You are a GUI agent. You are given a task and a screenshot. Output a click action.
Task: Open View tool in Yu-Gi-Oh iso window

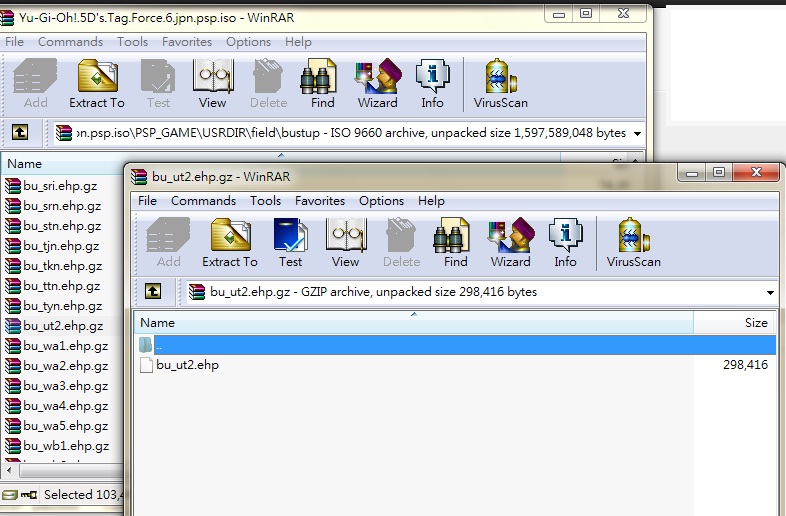[213, 84]
